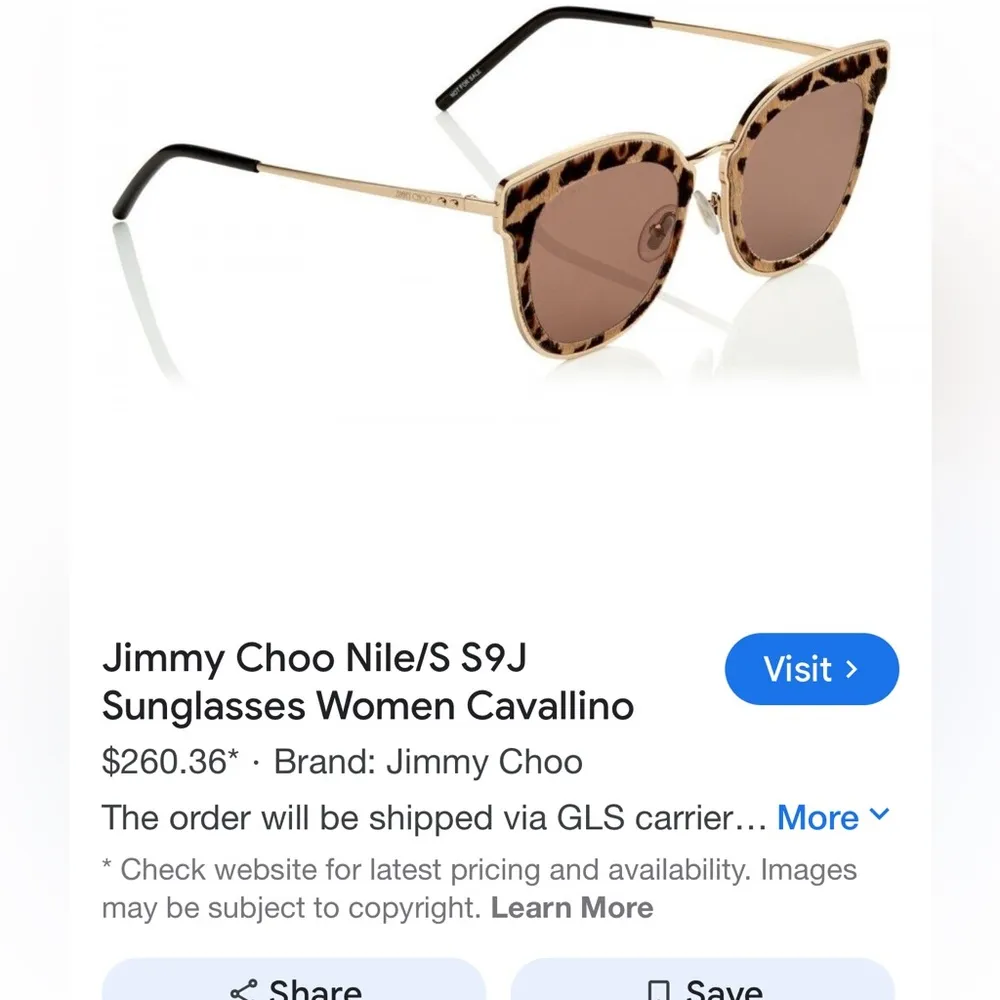Click the $260.36 price label
The width and height of the screenshot is (1000, 1000).
[170, 761]
